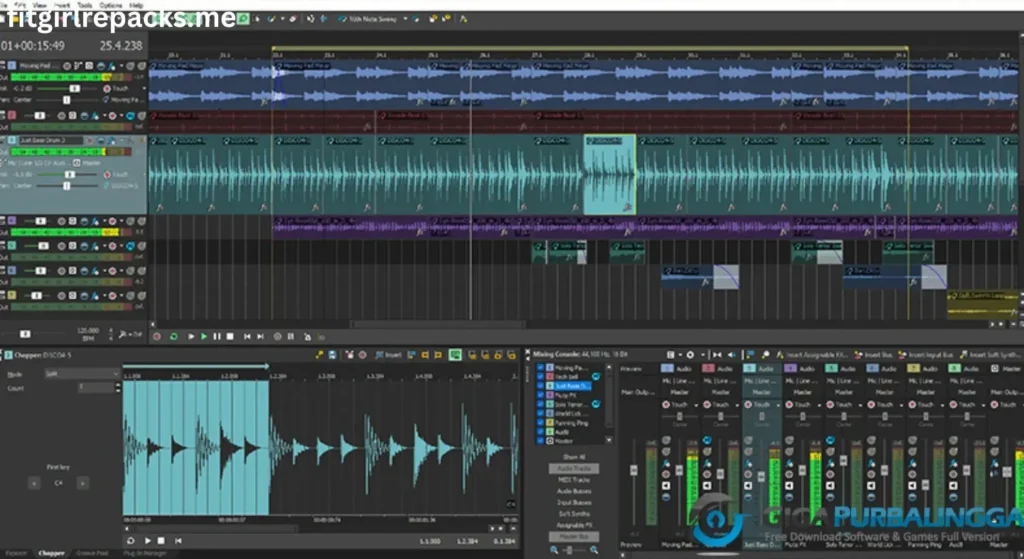Toggle the Audio Tracks filter button
The height and width of the screenshot is (559, 1024).
point(574,468)
